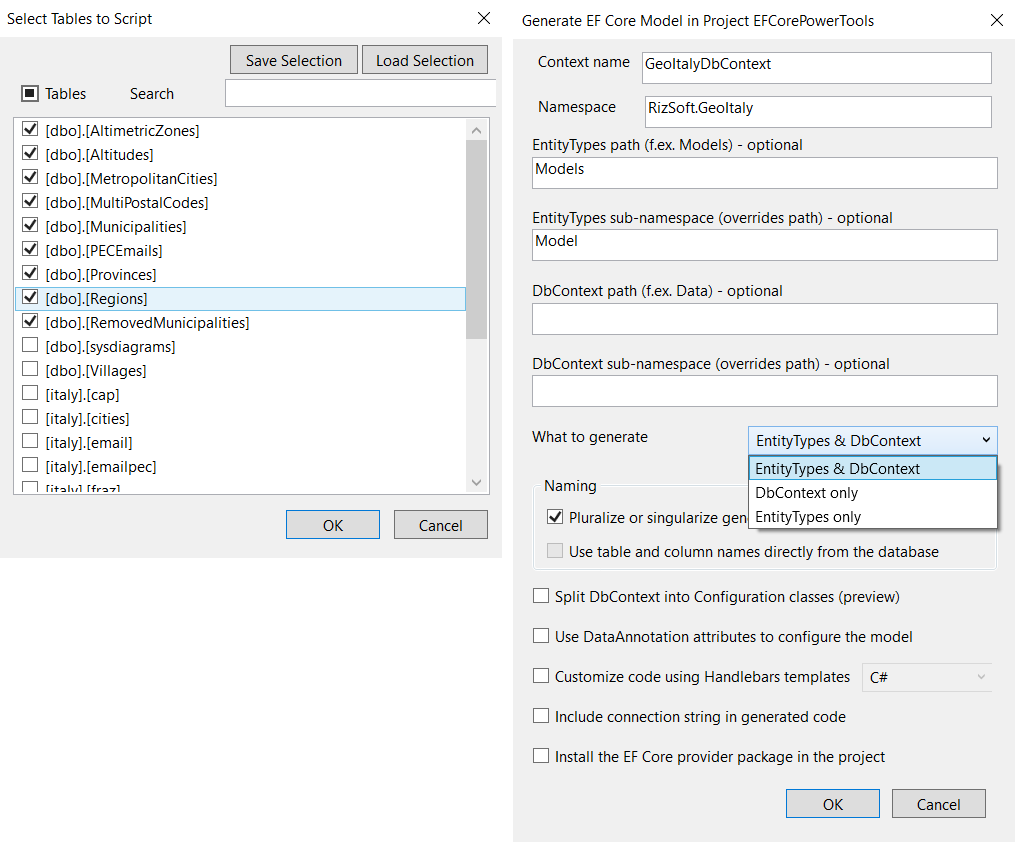The image size is (1016, 845).
Task: Enable Use DataAnnotation attributes option
Action: (540, 636)
